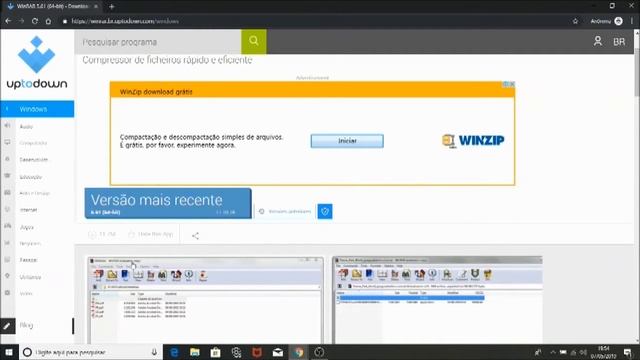The image size is (640, 360).
Task: Click the browser back arrow
Action: [8, 21]
